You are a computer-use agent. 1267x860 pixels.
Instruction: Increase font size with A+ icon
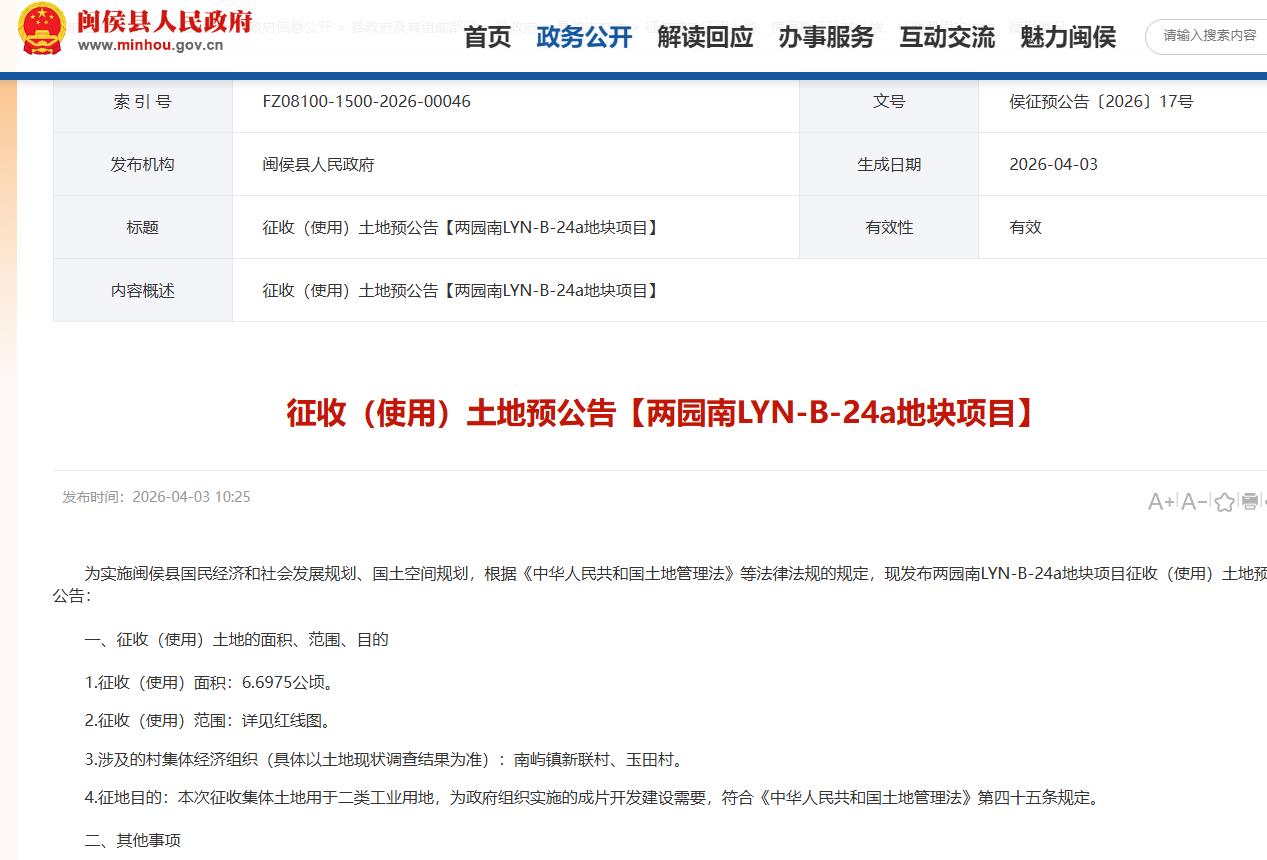tap(1161, 502)
